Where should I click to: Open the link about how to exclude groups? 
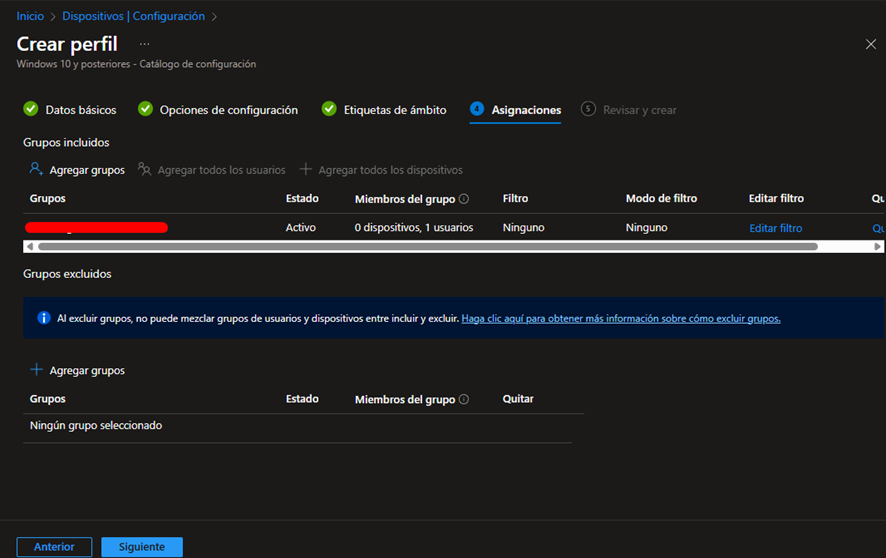[620, 319]
